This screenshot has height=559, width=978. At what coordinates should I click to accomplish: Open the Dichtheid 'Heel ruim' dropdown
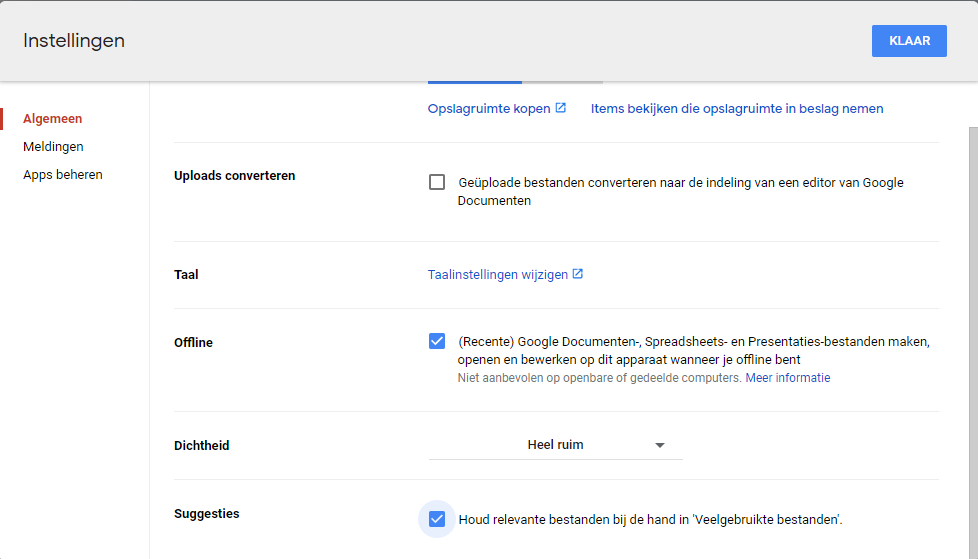[x=556, y=445]
